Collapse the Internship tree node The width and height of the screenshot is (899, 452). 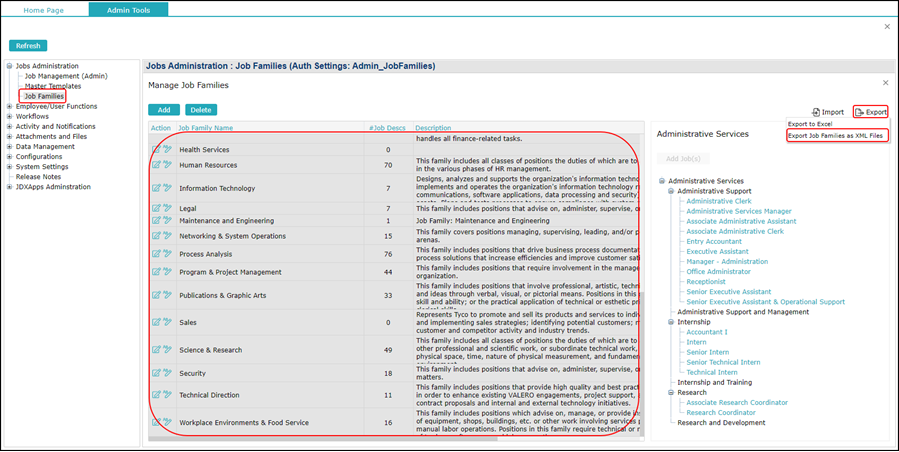[x=671, y=322]
